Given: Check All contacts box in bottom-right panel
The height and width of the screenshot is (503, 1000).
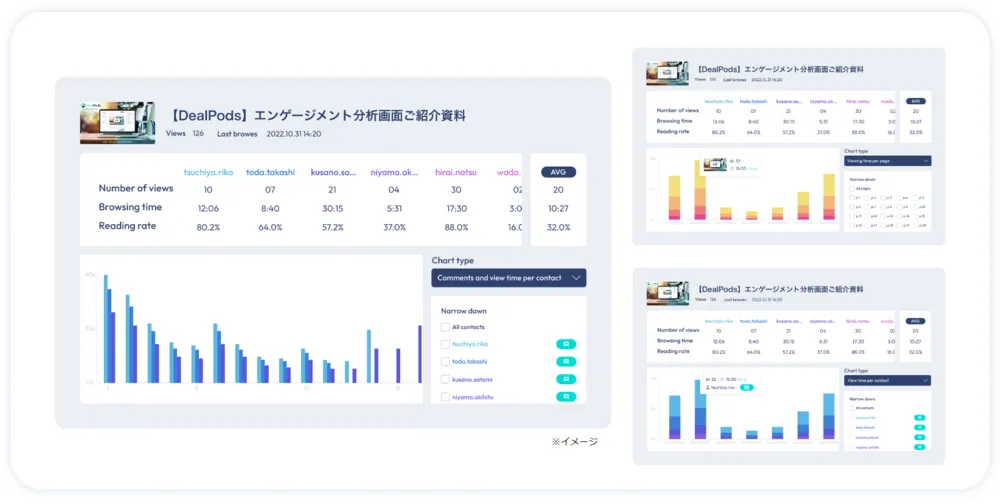Looking at the screenshot, I should pos(852,408).
